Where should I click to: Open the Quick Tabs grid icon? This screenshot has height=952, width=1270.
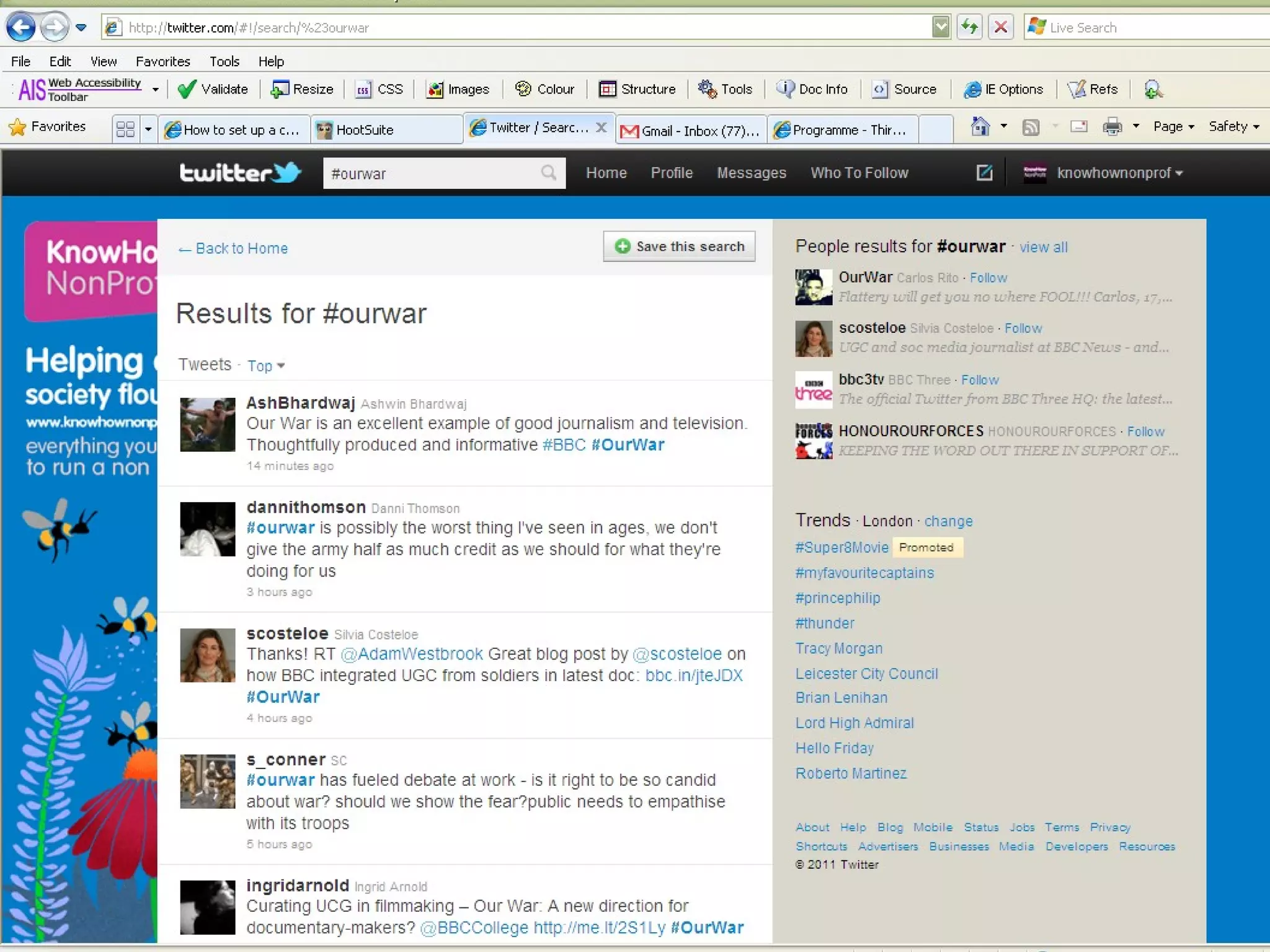(x=125, y=129)
